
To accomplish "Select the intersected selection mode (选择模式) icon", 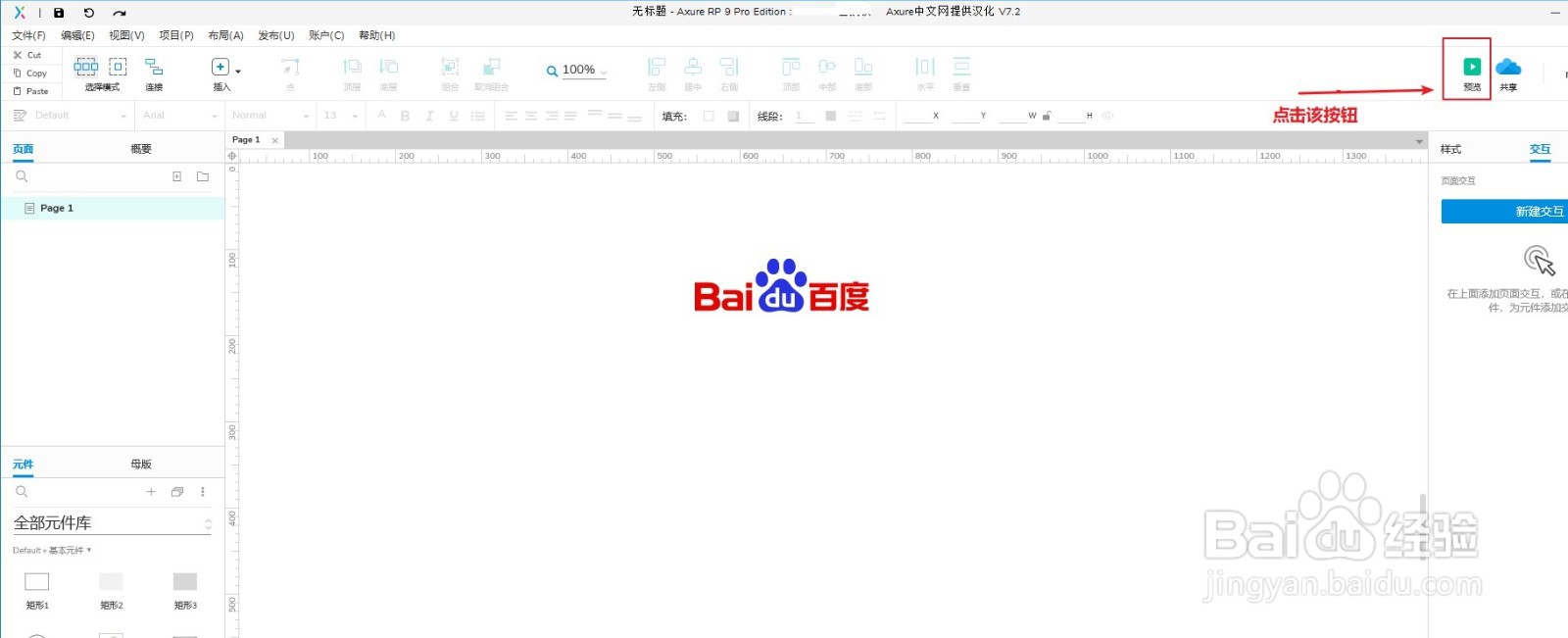I will tap(86, 67).
